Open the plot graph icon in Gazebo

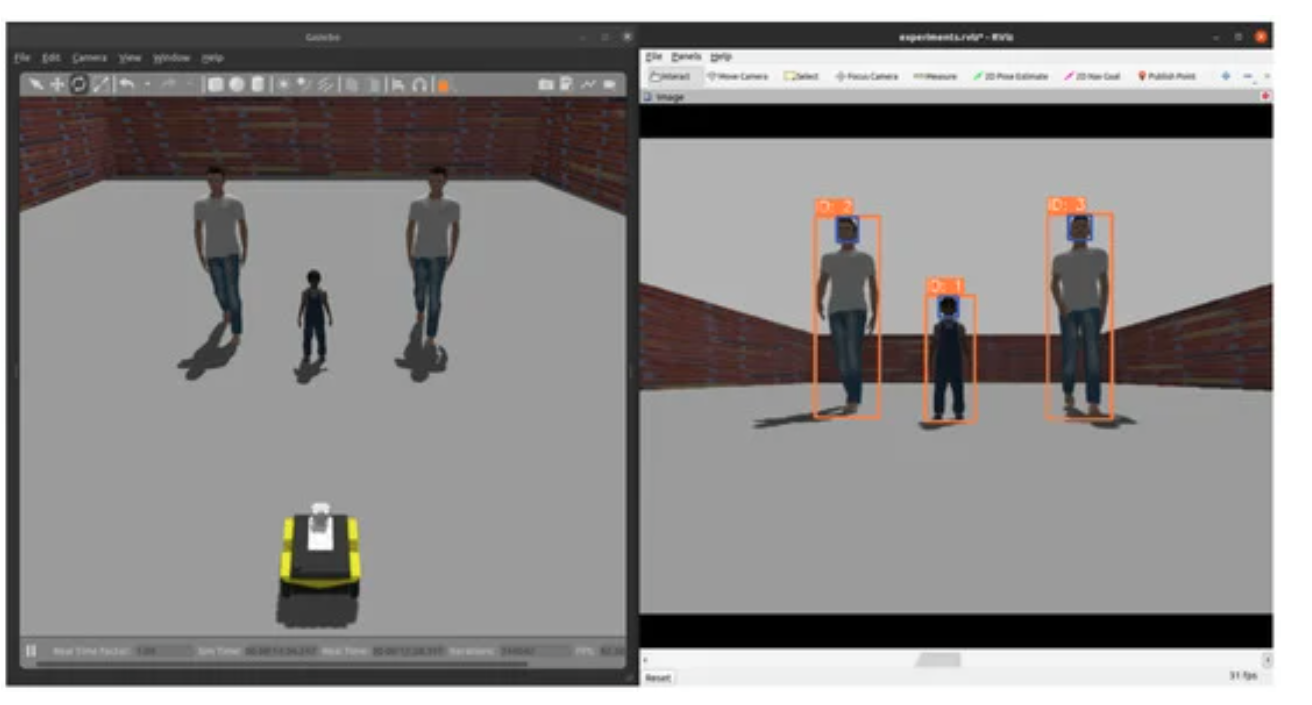point(588,85)
